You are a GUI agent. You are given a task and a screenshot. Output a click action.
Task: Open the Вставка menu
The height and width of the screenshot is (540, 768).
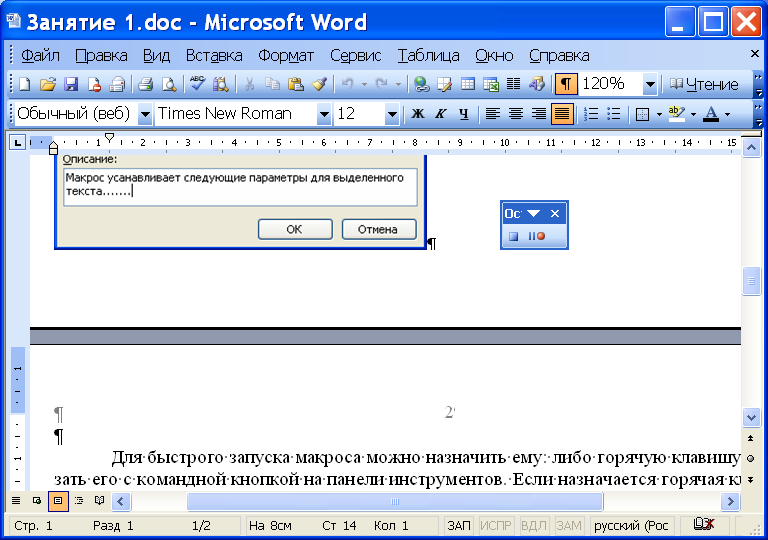(x=214, y=56)
